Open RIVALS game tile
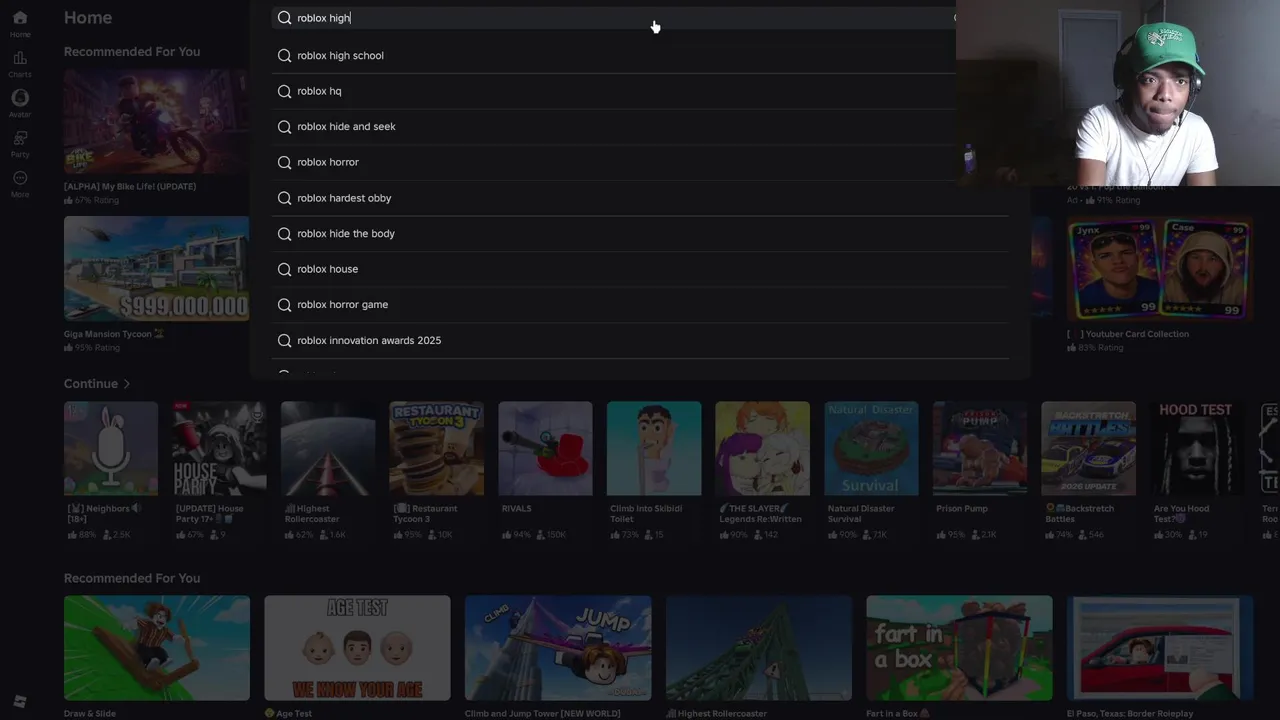This screenshot has width=1280, height=720. coord(545,448)
